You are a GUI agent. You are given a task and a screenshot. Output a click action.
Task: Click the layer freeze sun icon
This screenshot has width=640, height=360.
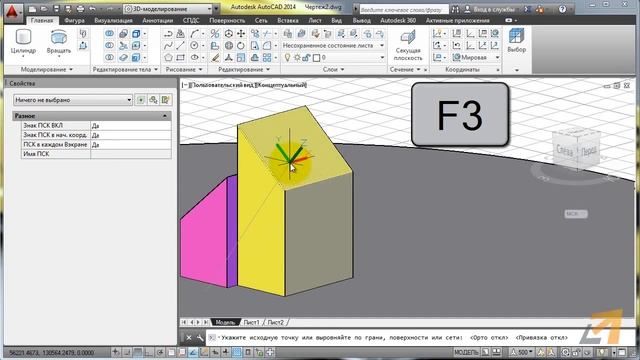[x=297, y=58]
